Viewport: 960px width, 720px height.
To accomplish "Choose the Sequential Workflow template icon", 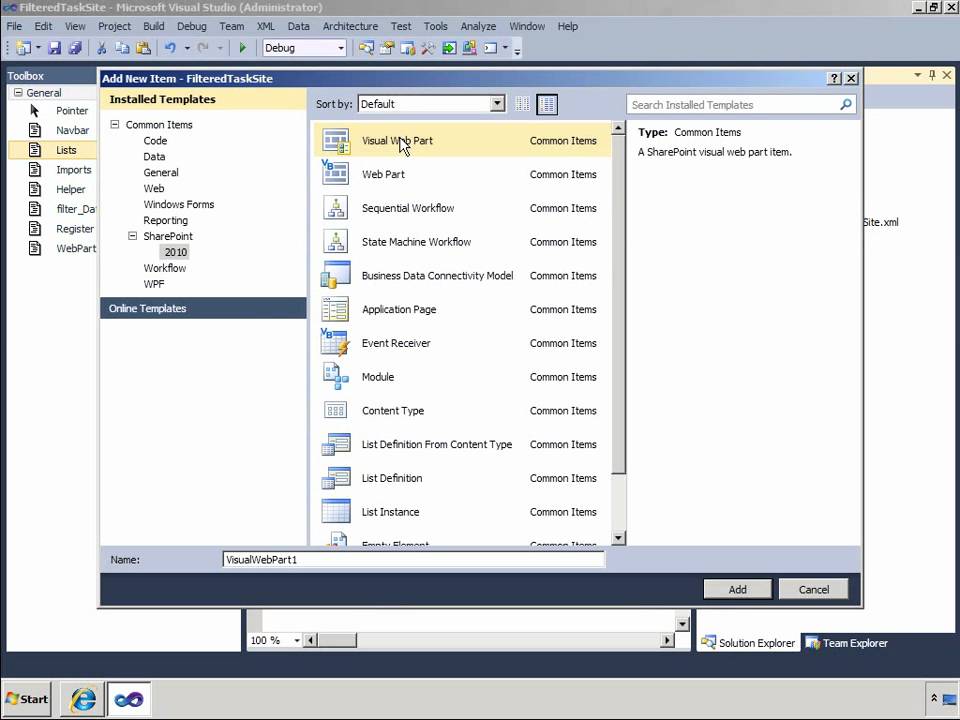I will point(336,208).
